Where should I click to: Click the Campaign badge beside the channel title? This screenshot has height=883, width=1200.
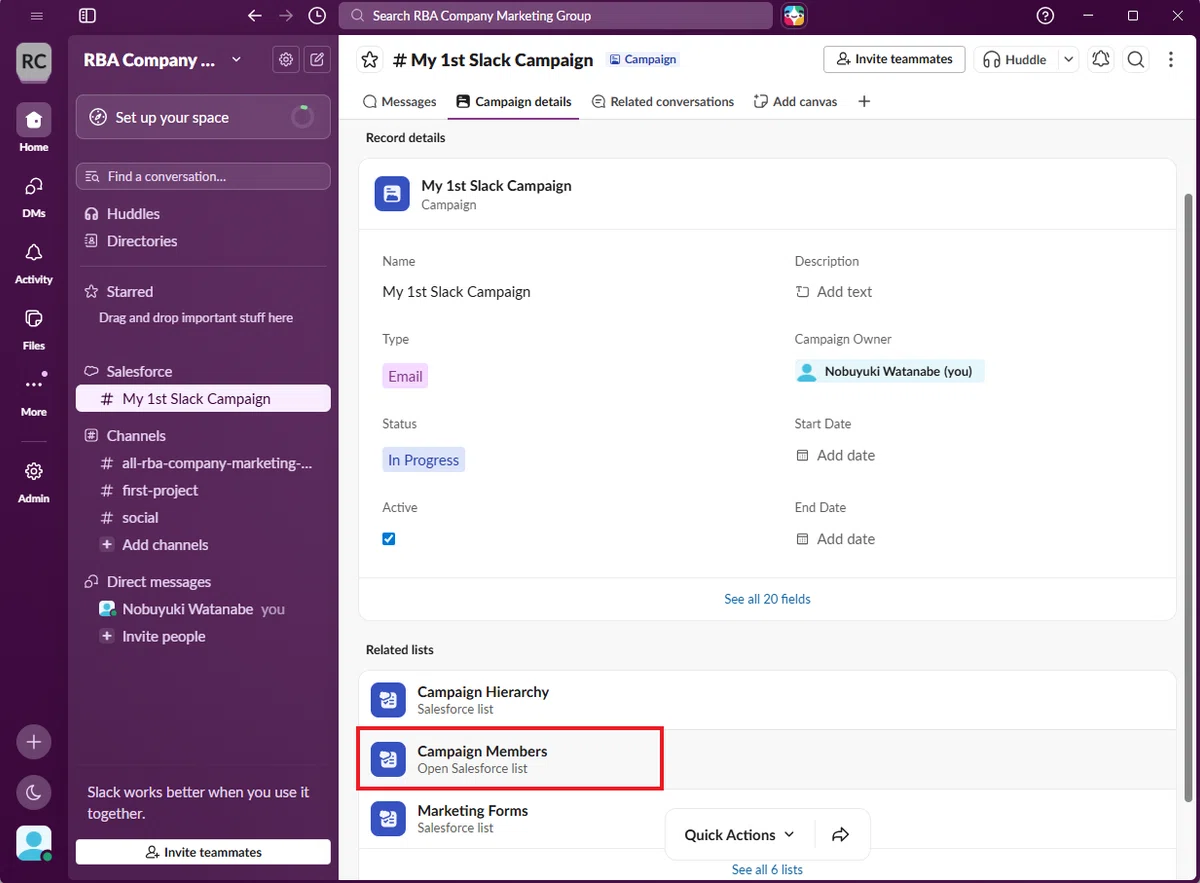point(643,60)
